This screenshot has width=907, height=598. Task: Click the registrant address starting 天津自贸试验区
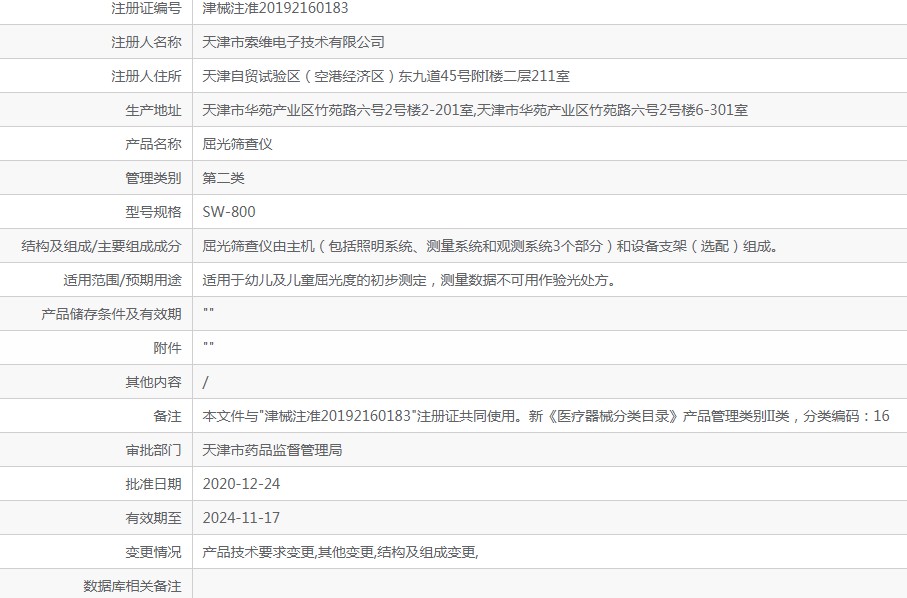386,76
